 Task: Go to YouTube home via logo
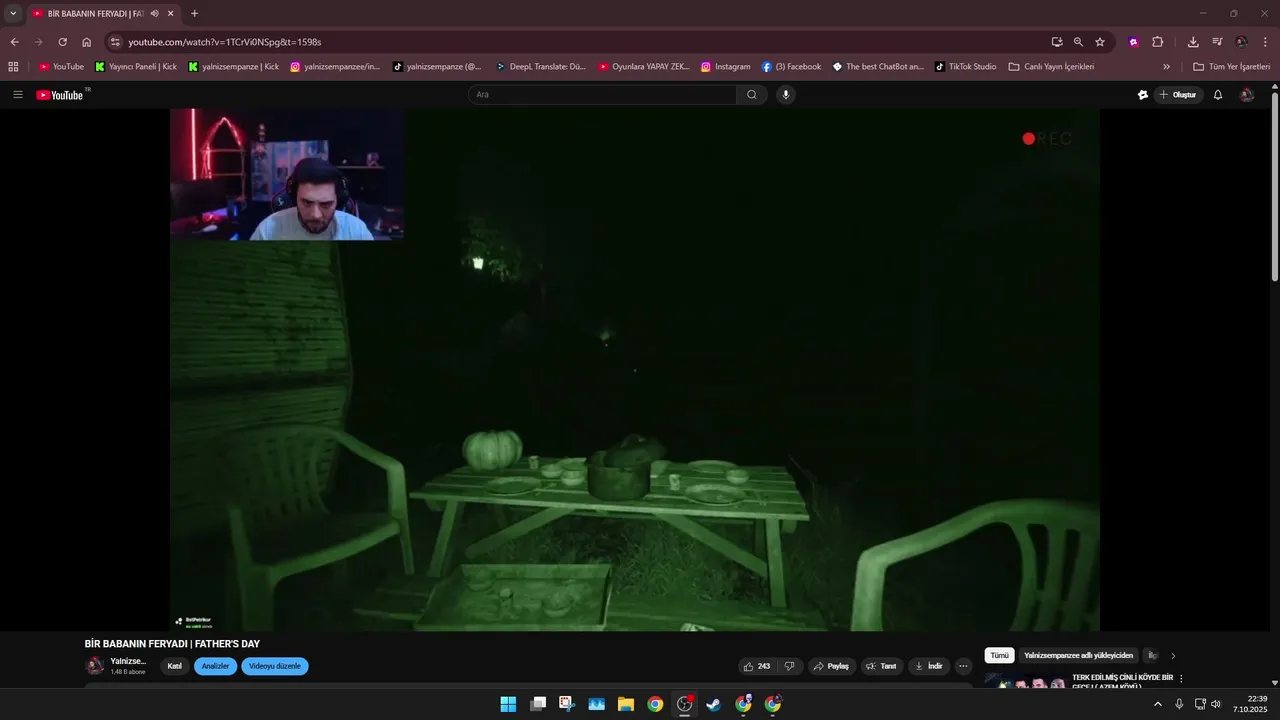(62, 95)
